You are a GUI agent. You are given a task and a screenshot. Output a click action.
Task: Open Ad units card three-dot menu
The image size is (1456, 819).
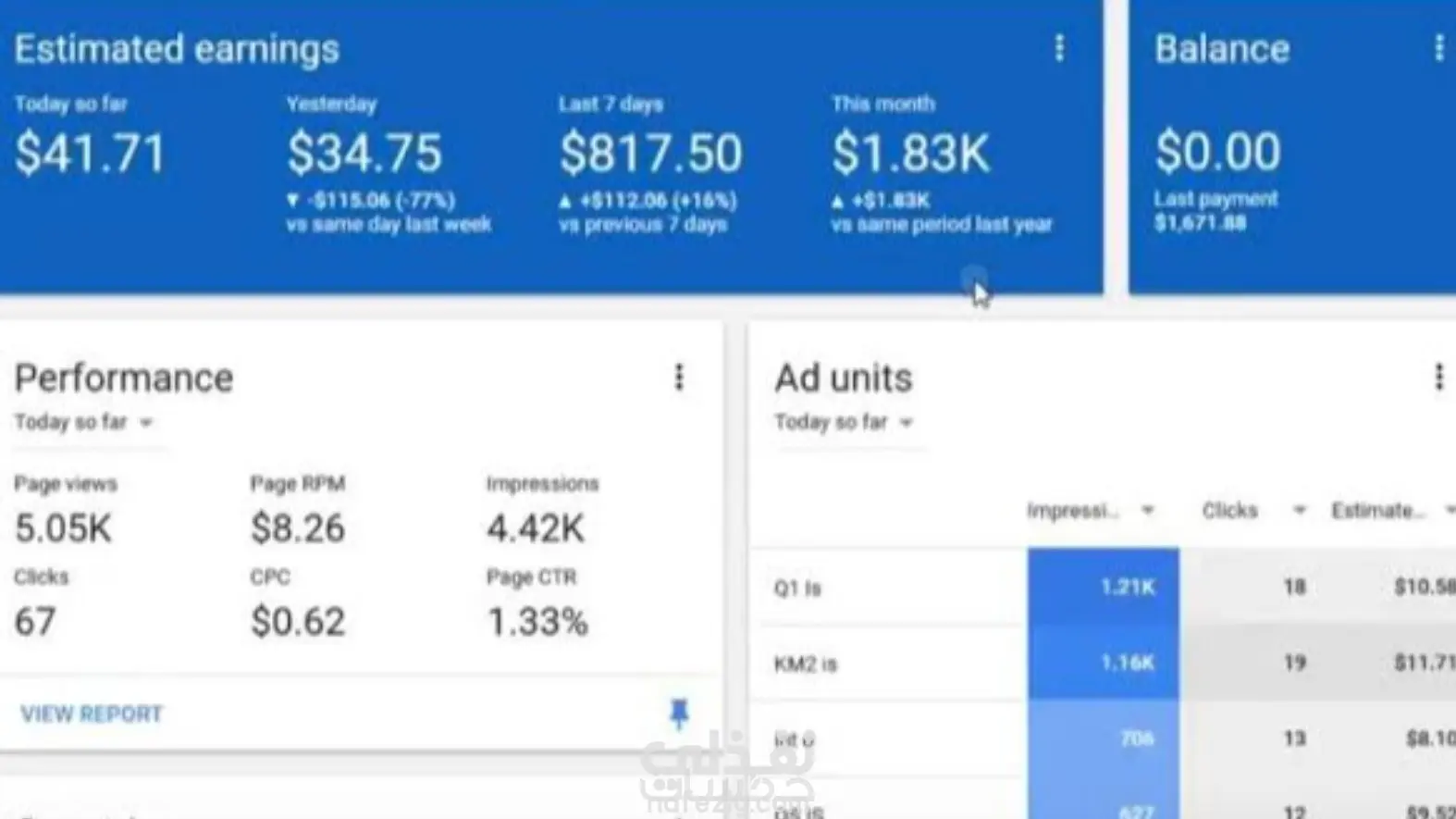[1438, 377]
